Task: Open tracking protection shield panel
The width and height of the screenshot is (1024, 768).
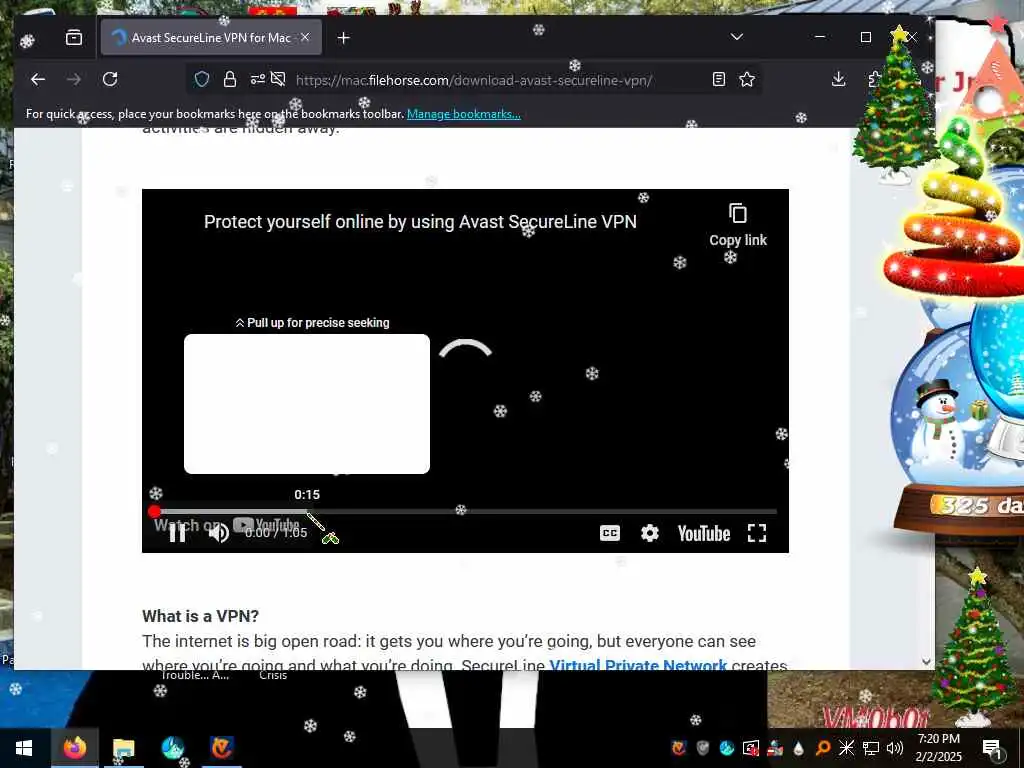Action: [202, 80]
